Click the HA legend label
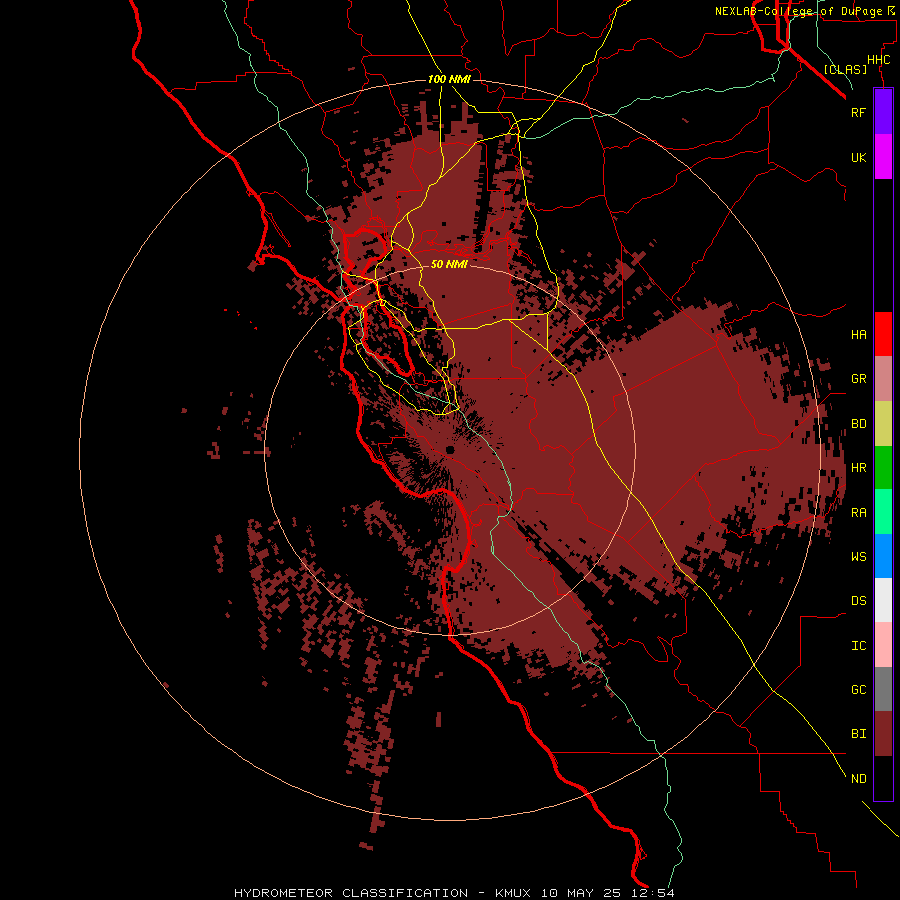 (858, 335)
